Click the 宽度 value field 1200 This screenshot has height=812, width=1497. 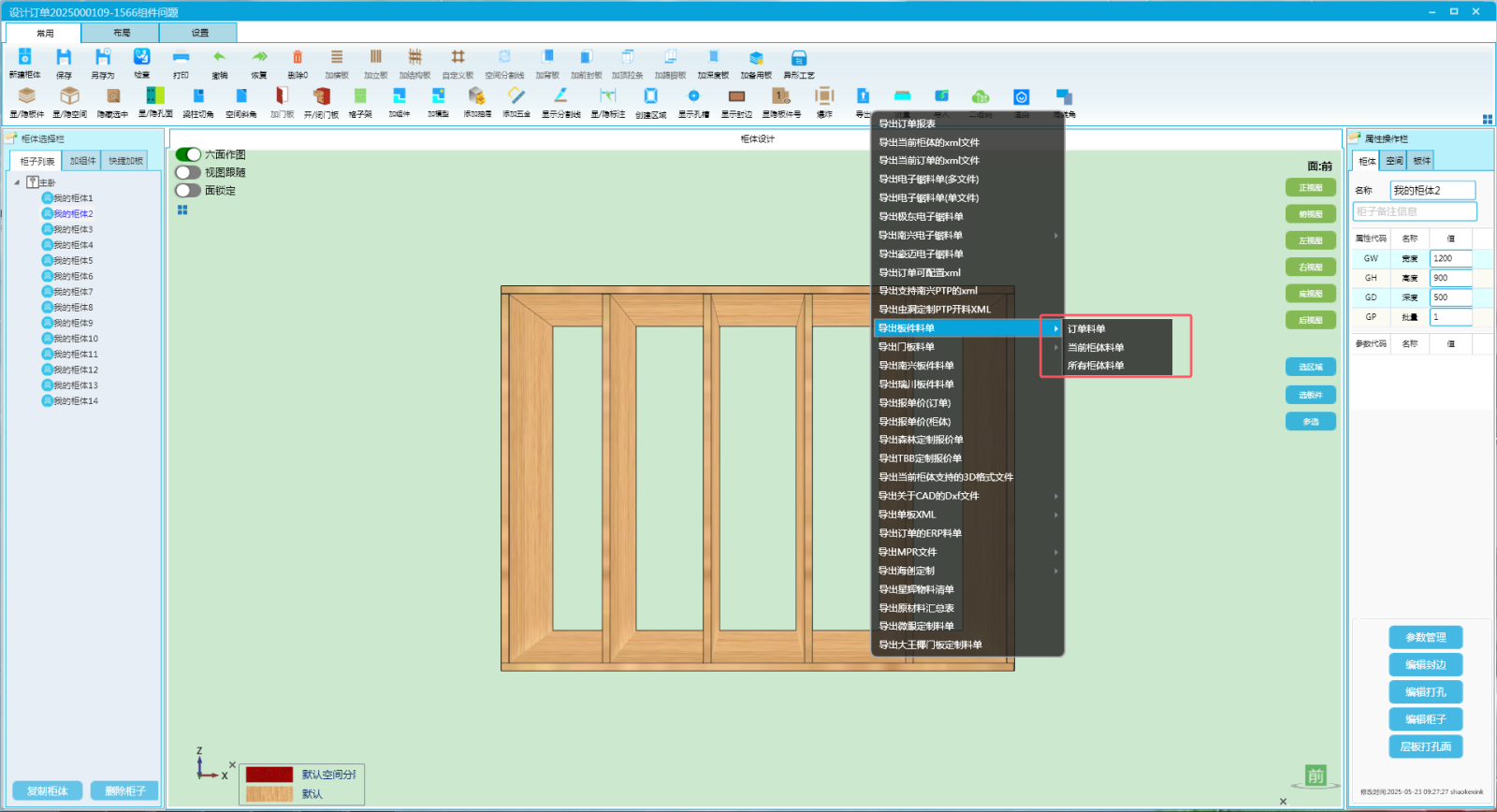tap(1451, 258)
